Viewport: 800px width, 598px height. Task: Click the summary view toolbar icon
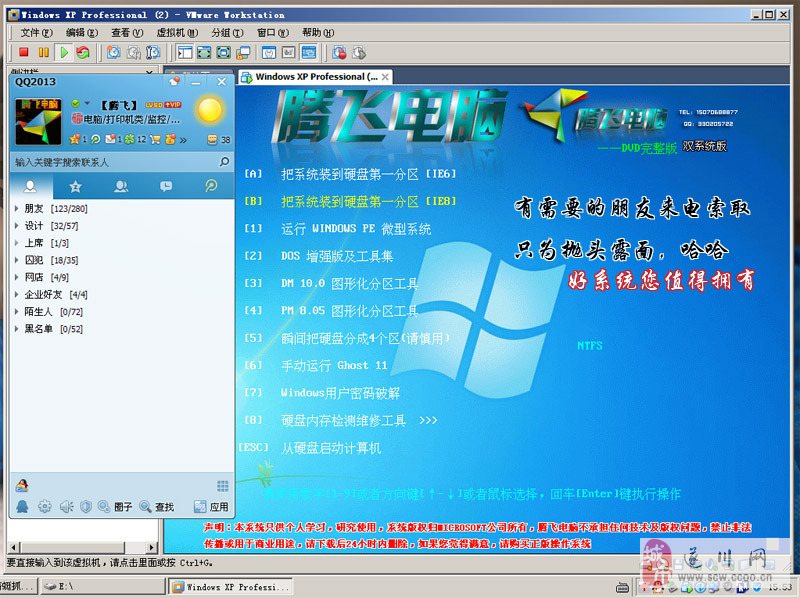tap(269, 52)
